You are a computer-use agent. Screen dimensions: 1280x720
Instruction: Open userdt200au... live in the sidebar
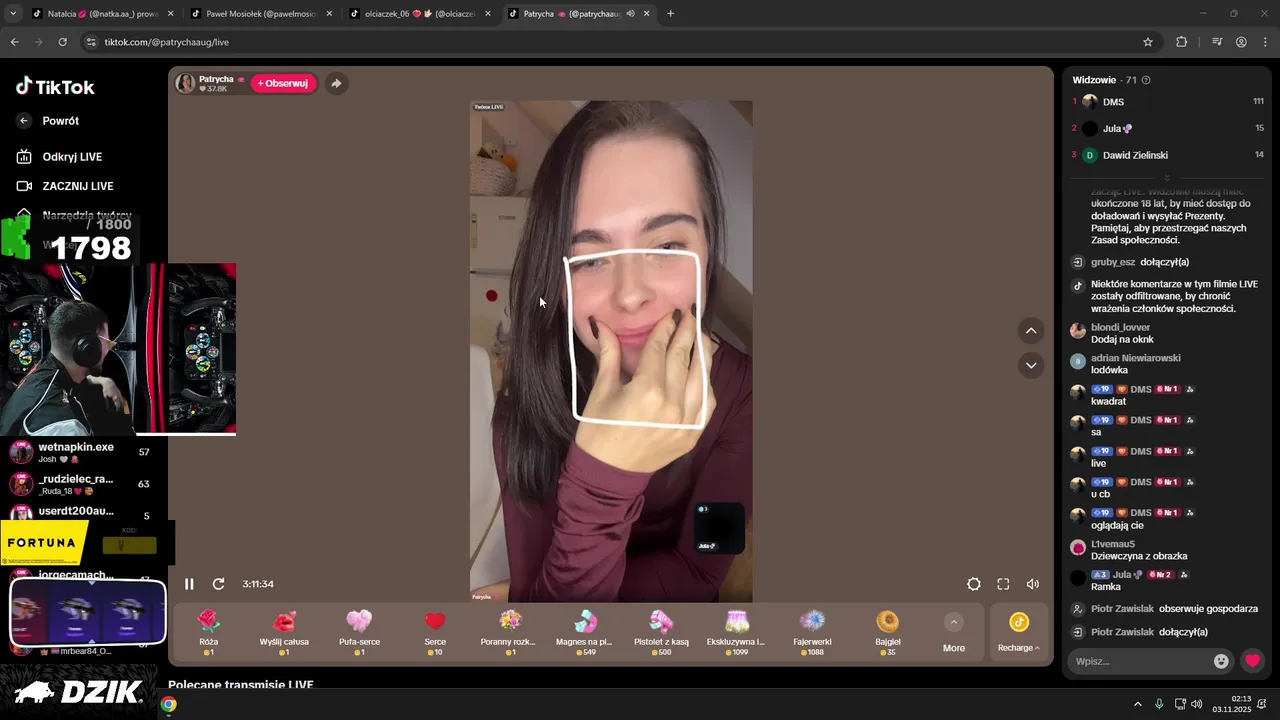click(80, 513)
